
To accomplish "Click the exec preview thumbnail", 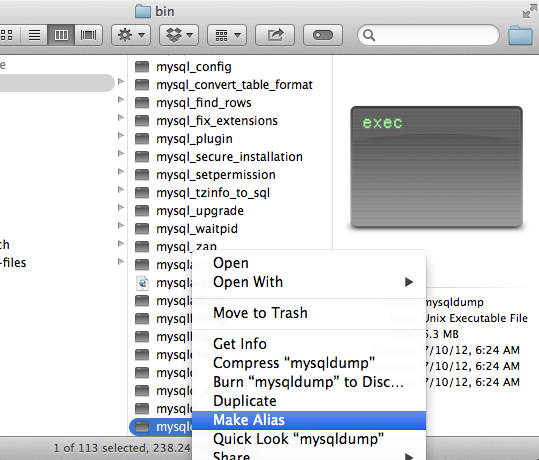I will (437, 167).
